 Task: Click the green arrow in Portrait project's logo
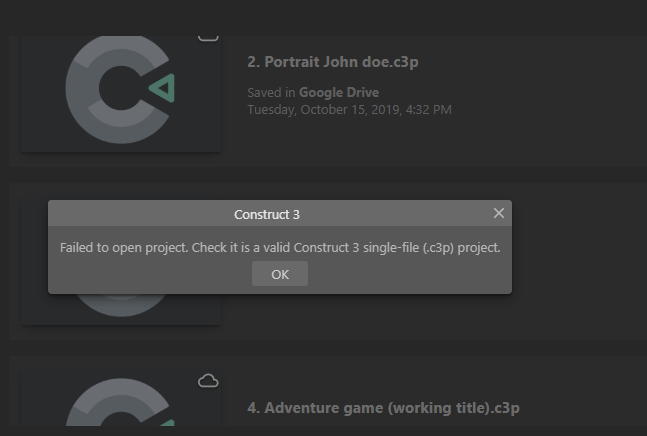[x=162, y=88]
